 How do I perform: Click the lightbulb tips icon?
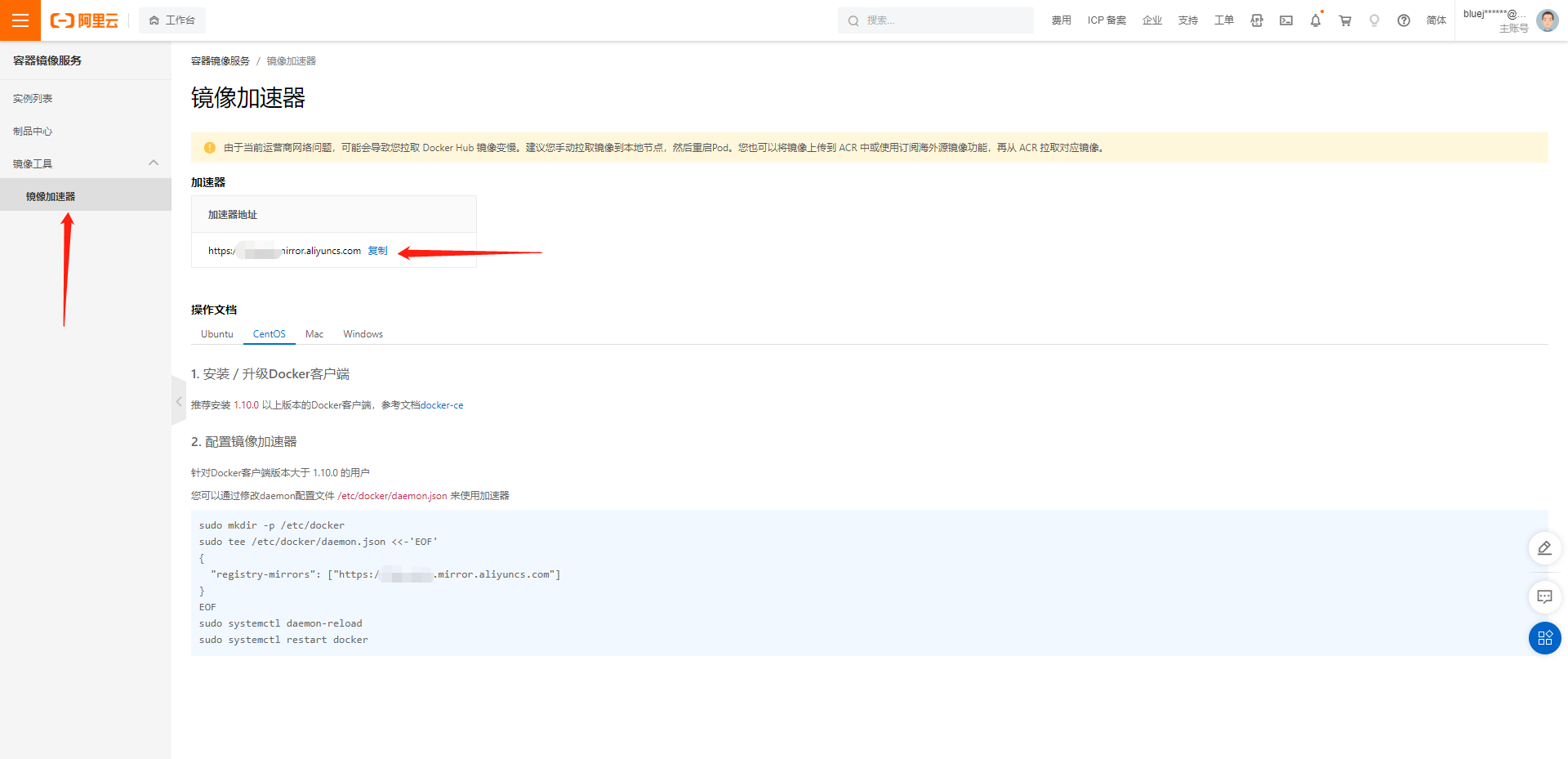(x=1374, y=20)
